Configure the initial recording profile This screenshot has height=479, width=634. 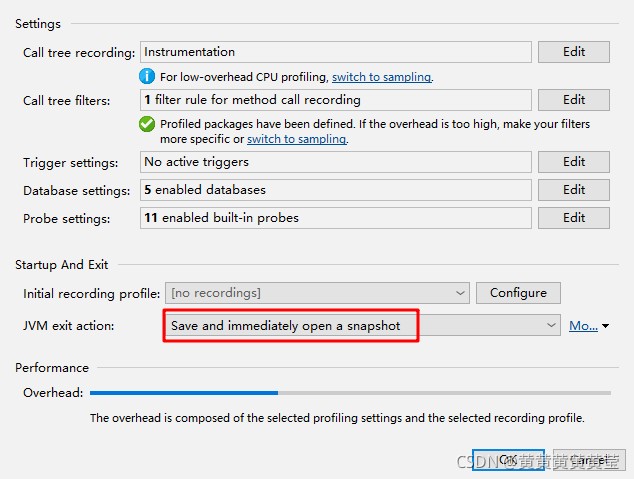point(518,293)
